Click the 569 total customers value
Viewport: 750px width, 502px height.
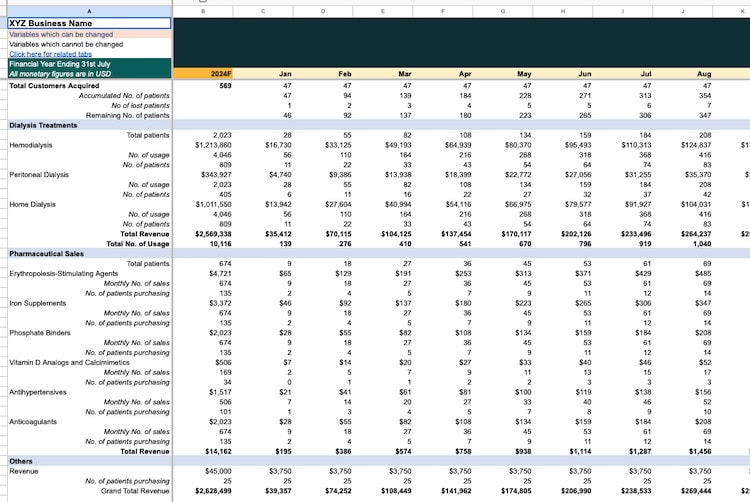[225, 86]
